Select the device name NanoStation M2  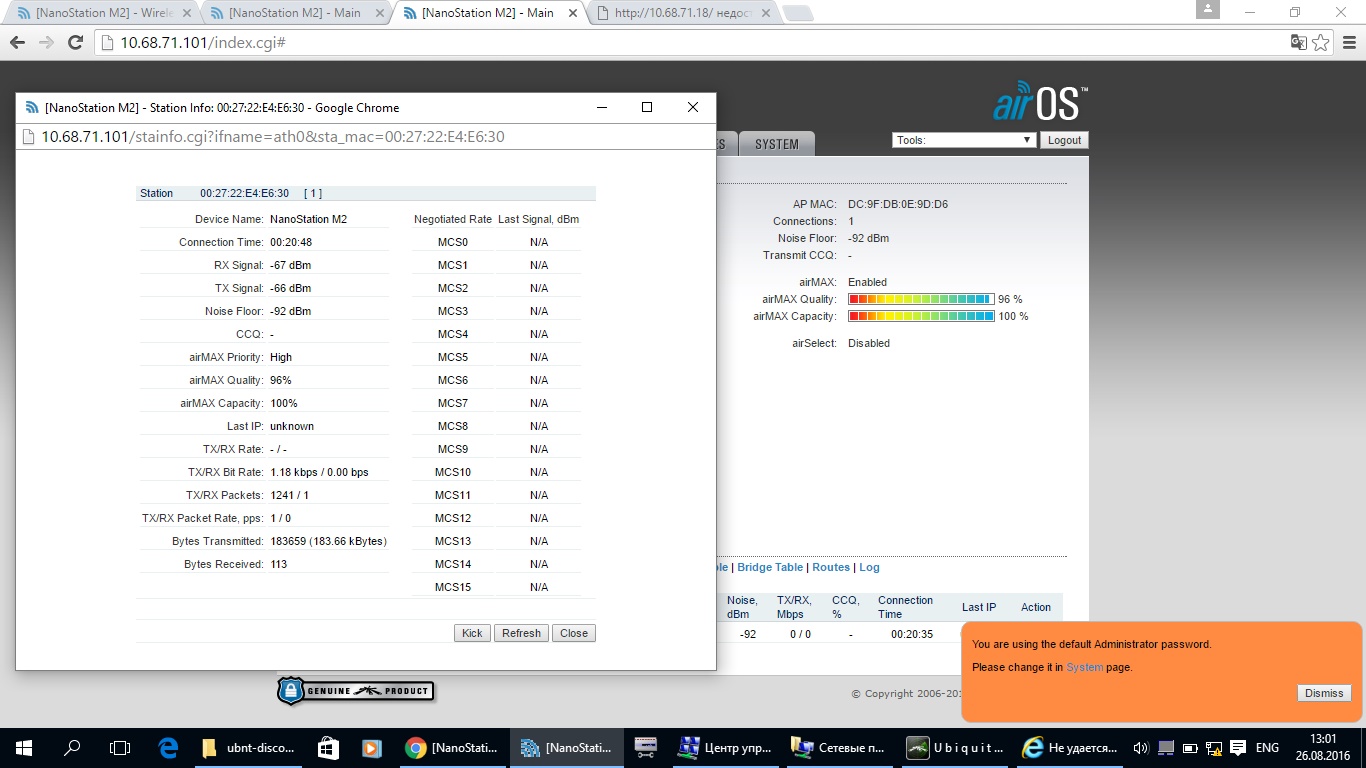click(309, 219)
